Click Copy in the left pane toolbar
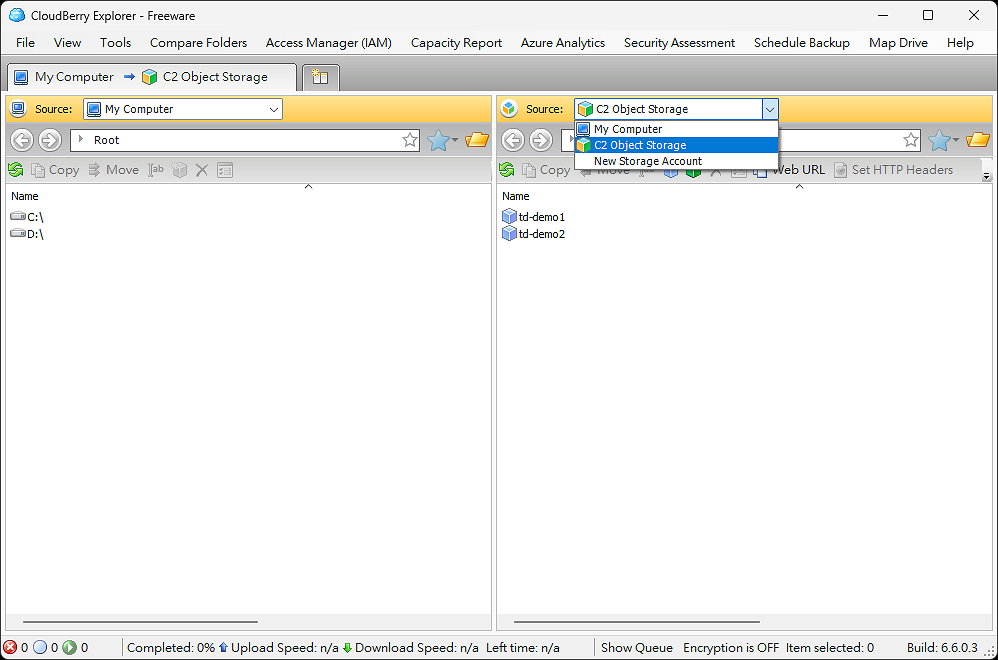The height and width of the screenshot is (660, 998). (55, 170)
